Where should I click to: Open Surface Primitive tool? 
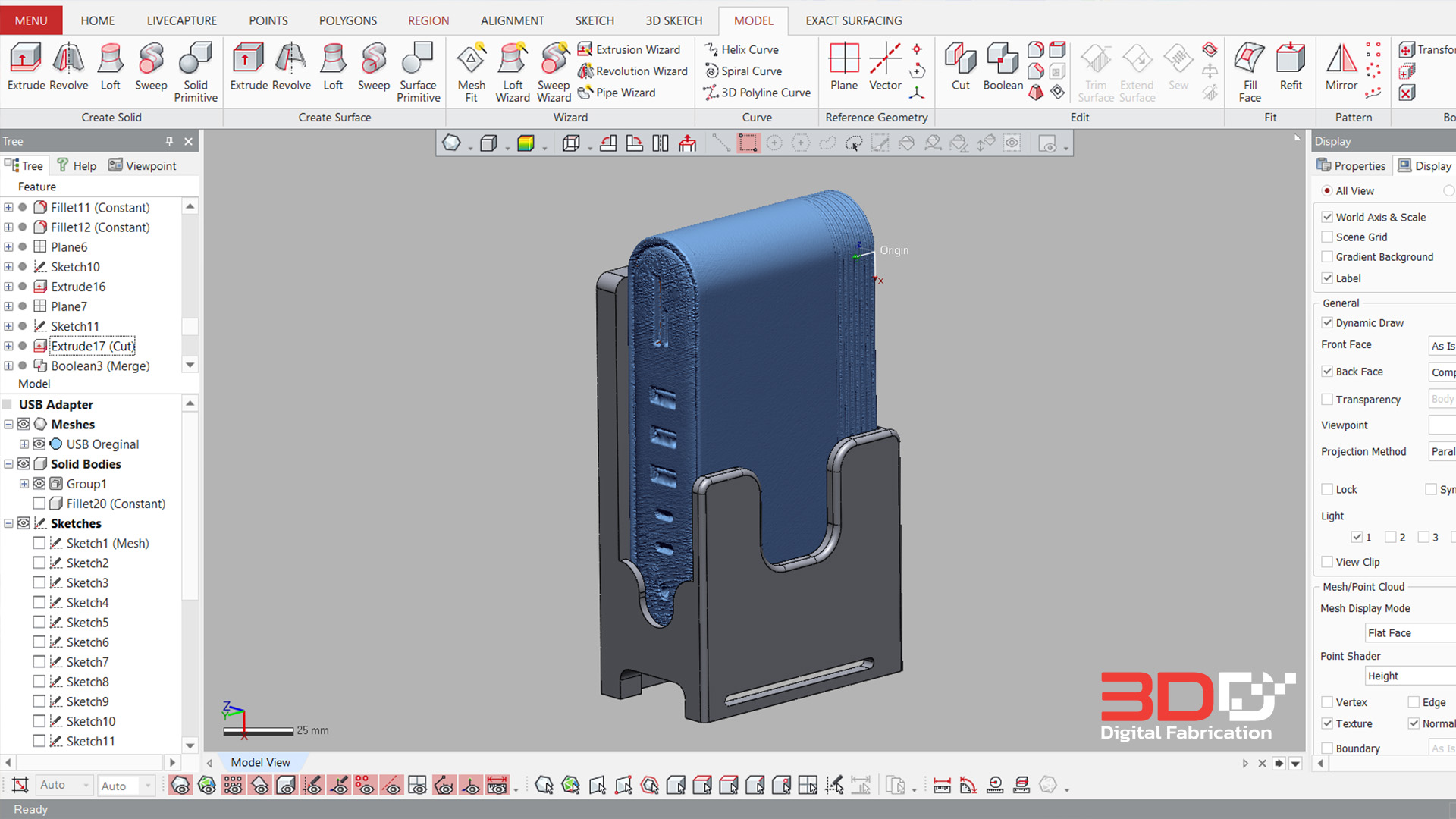pos(418,72)
